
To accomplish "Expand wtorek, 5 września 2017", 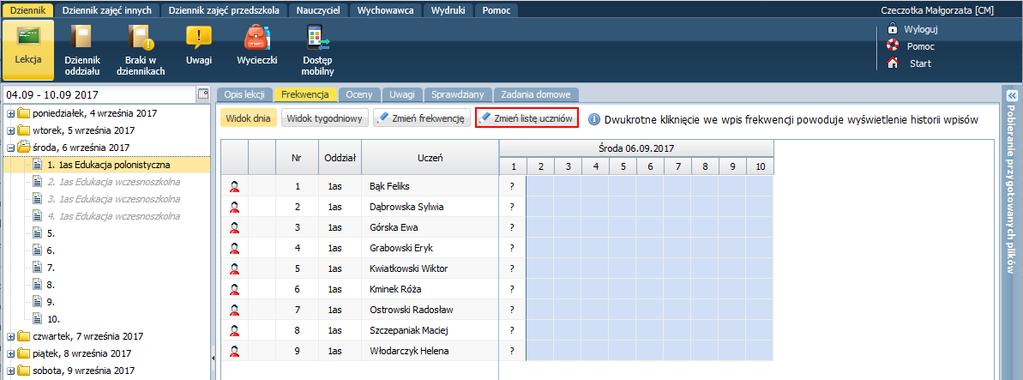I will coord(10,131).
